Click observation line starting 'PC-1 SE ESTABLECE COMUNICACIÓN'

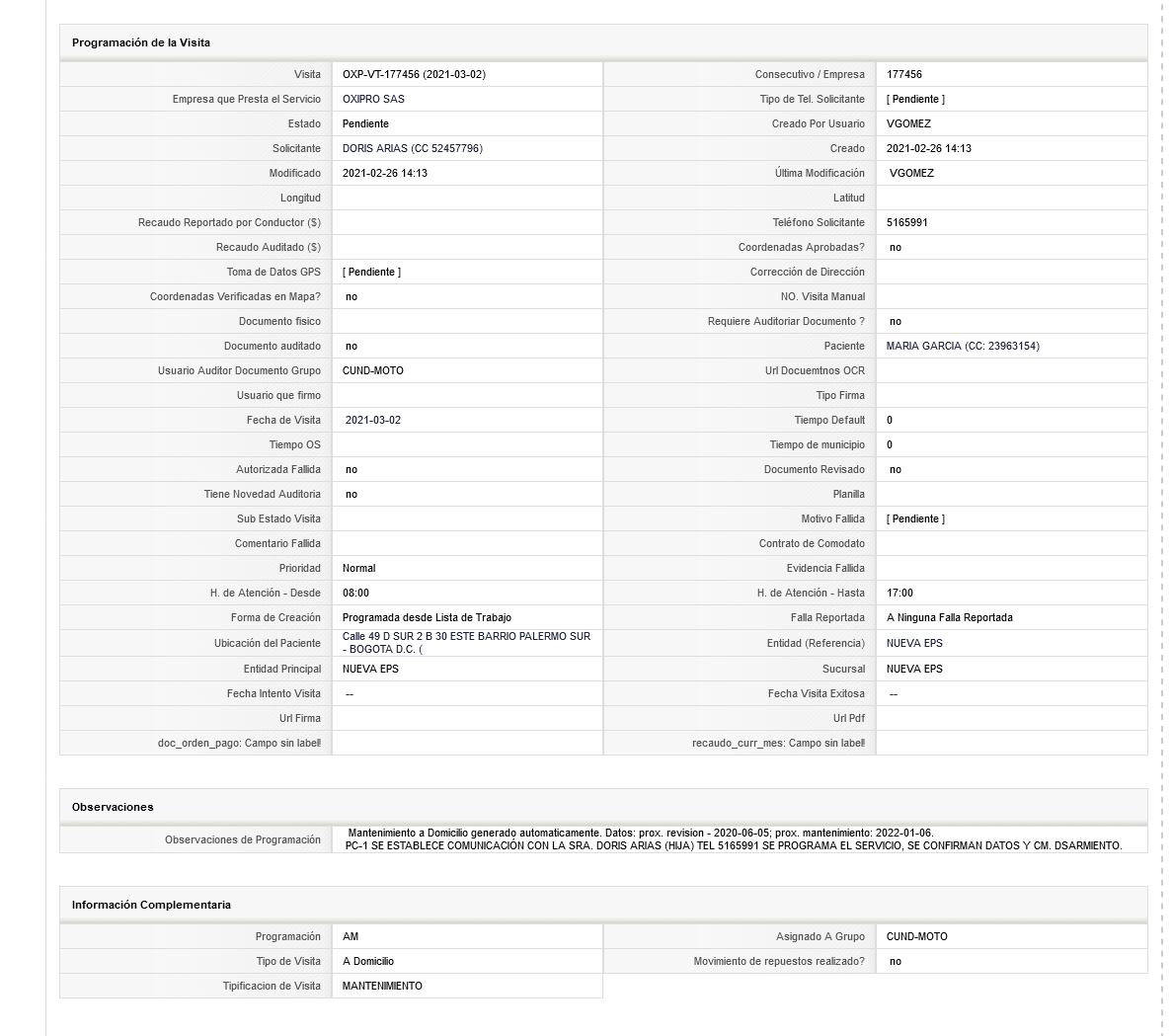[734, 846]
